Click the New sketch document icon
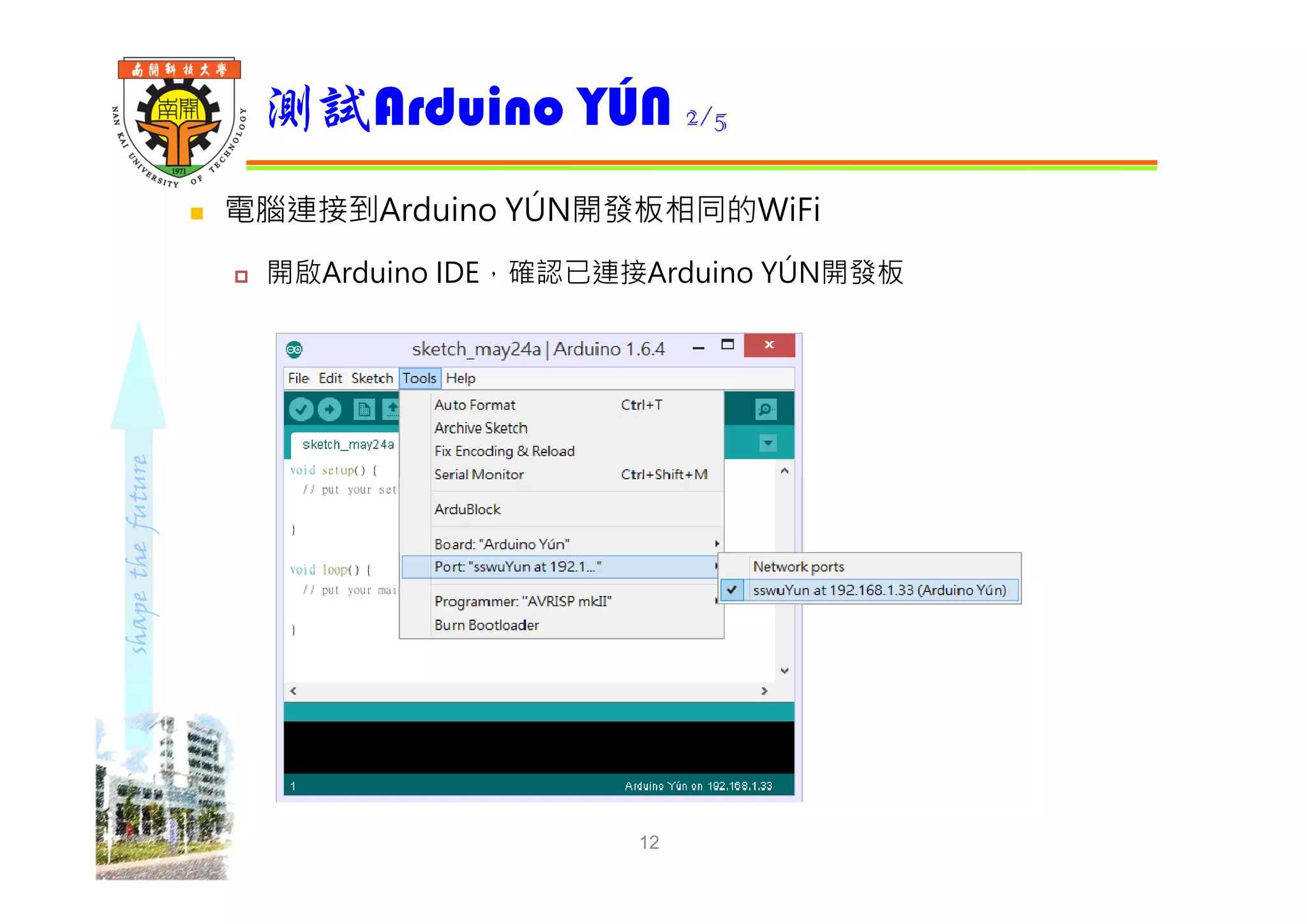Screen dimensions: 1307x924 [364, 409]
